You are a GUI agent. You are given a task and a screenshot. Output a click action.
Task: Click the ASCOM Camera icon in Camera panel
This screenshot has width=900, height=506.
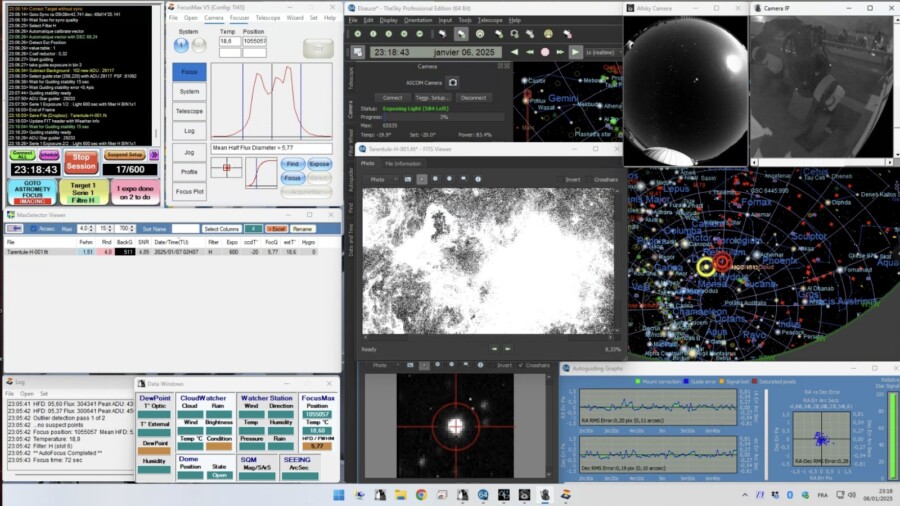click(452, 83)
